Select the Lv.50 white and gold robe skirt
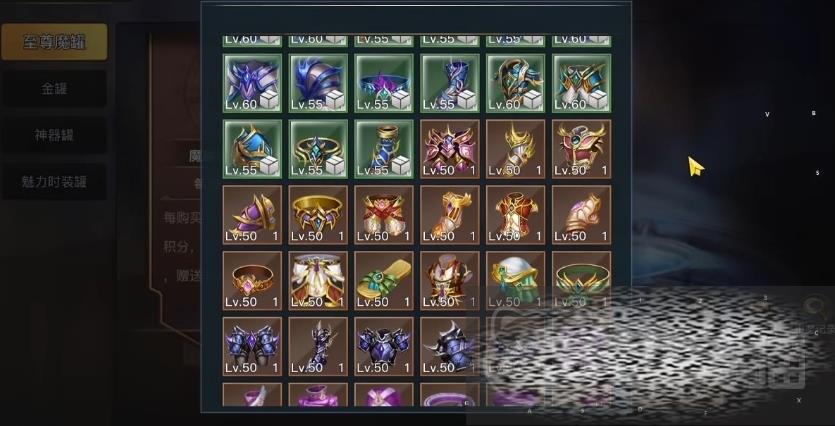The height and width of the screenshot is (426, 835). pyautogui.click(x=318, y=281)
